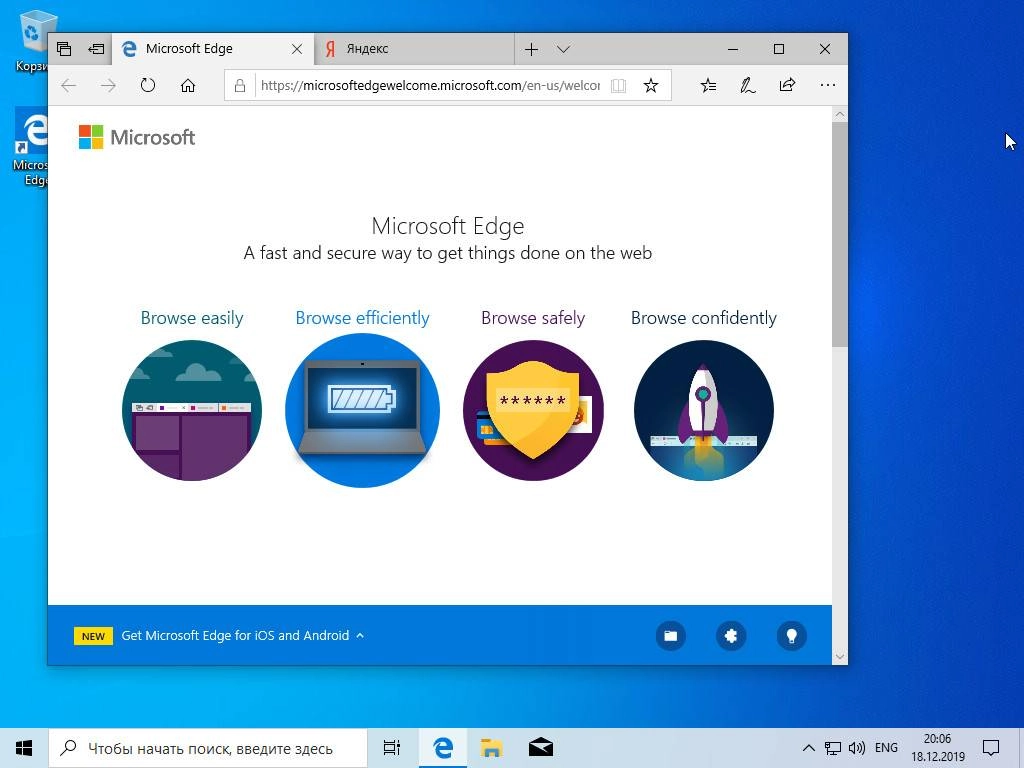Viewport: 1024px width, 768px height.
Task: Open the volume control in tray
Action: [856, 748]
